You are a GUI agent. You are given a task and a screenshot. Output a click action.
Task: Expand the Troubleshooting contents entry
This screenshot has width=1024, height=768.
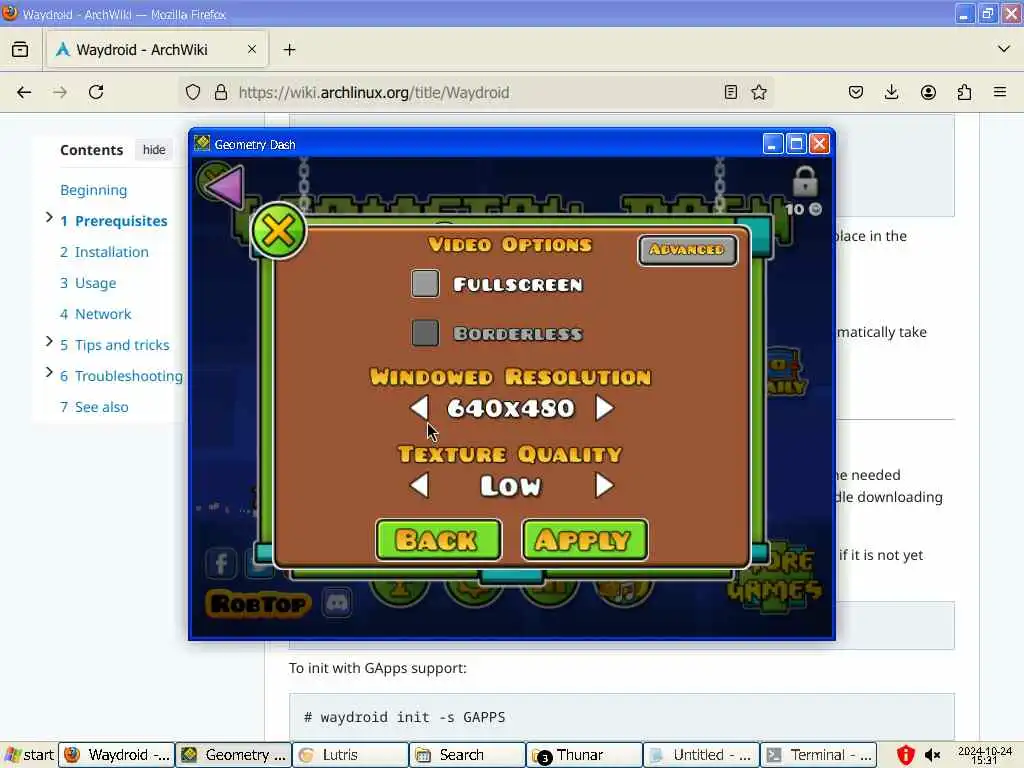point(49,372)
